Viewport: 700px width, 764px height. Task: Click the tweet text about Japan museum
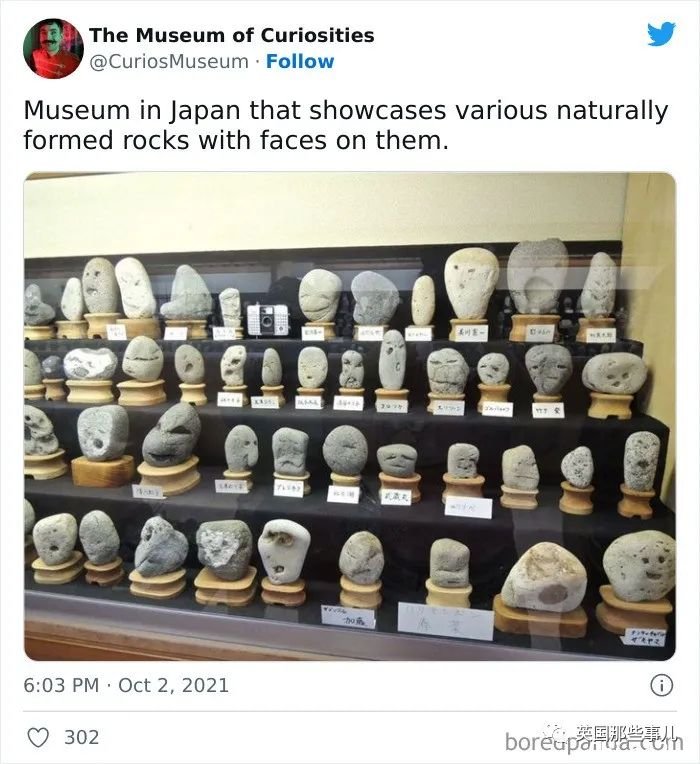[x=346, y=125]
